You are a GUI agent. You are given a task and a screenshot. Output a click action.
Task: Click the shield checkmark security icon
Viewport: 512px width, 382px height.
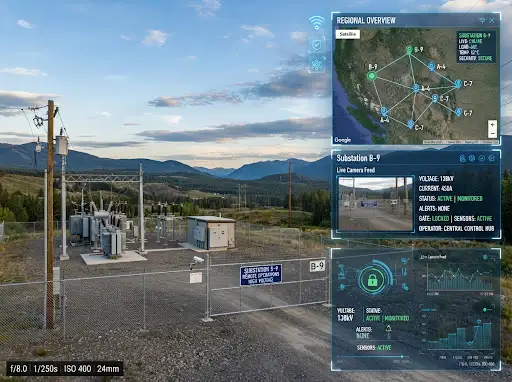(317, 45)
